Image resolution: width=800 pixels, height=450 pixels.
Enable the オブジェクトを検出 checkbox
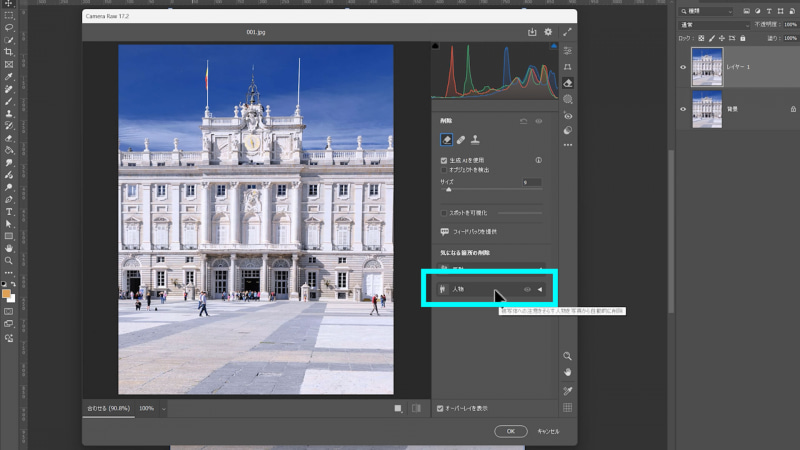444,170
